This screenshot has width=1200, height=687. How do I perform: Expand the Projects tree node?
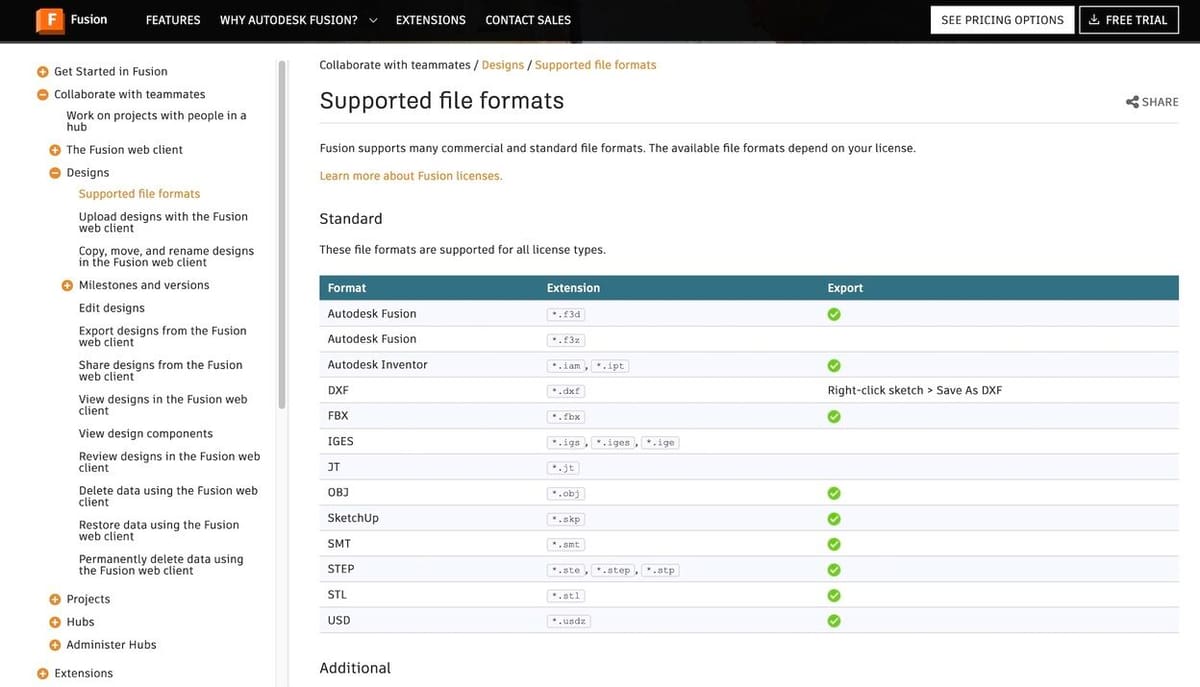point(55,599)
